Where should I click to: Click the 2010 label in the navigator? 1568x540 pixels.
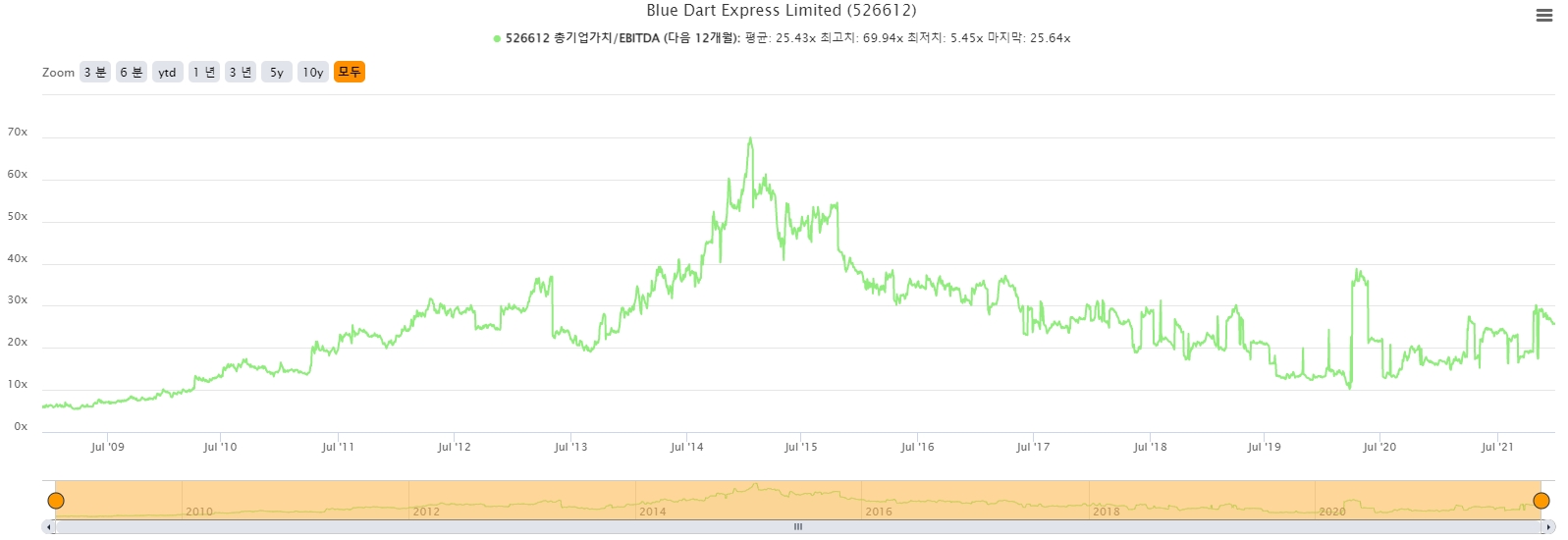pyautogui.click(x=199, y=512)
